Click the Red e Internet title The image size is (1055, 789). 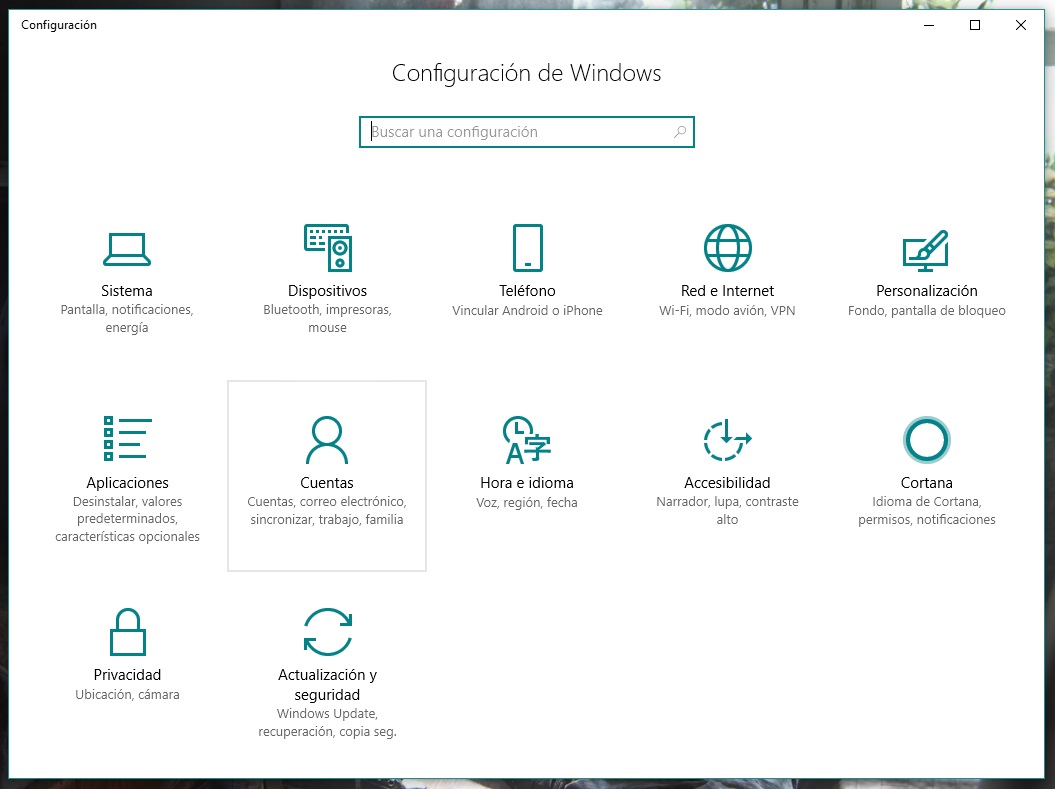pos(727,291)
